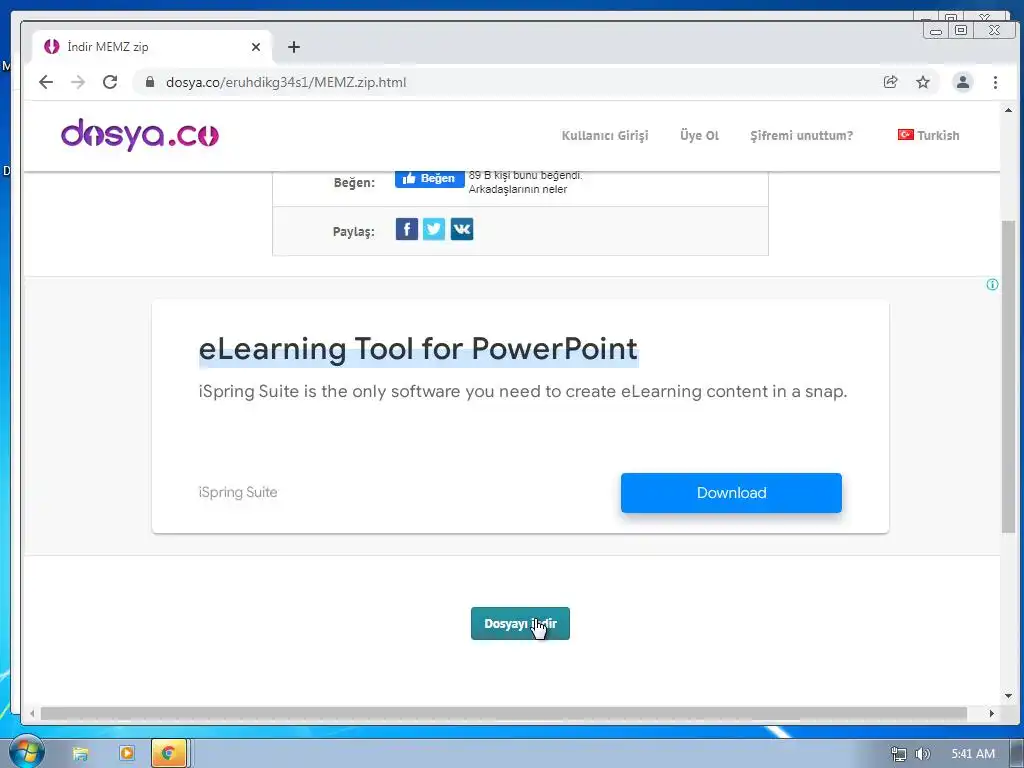Click the iSpring Suite advertiser label
This screenshot has height=768, width=1024.
[x=238, y=492]
